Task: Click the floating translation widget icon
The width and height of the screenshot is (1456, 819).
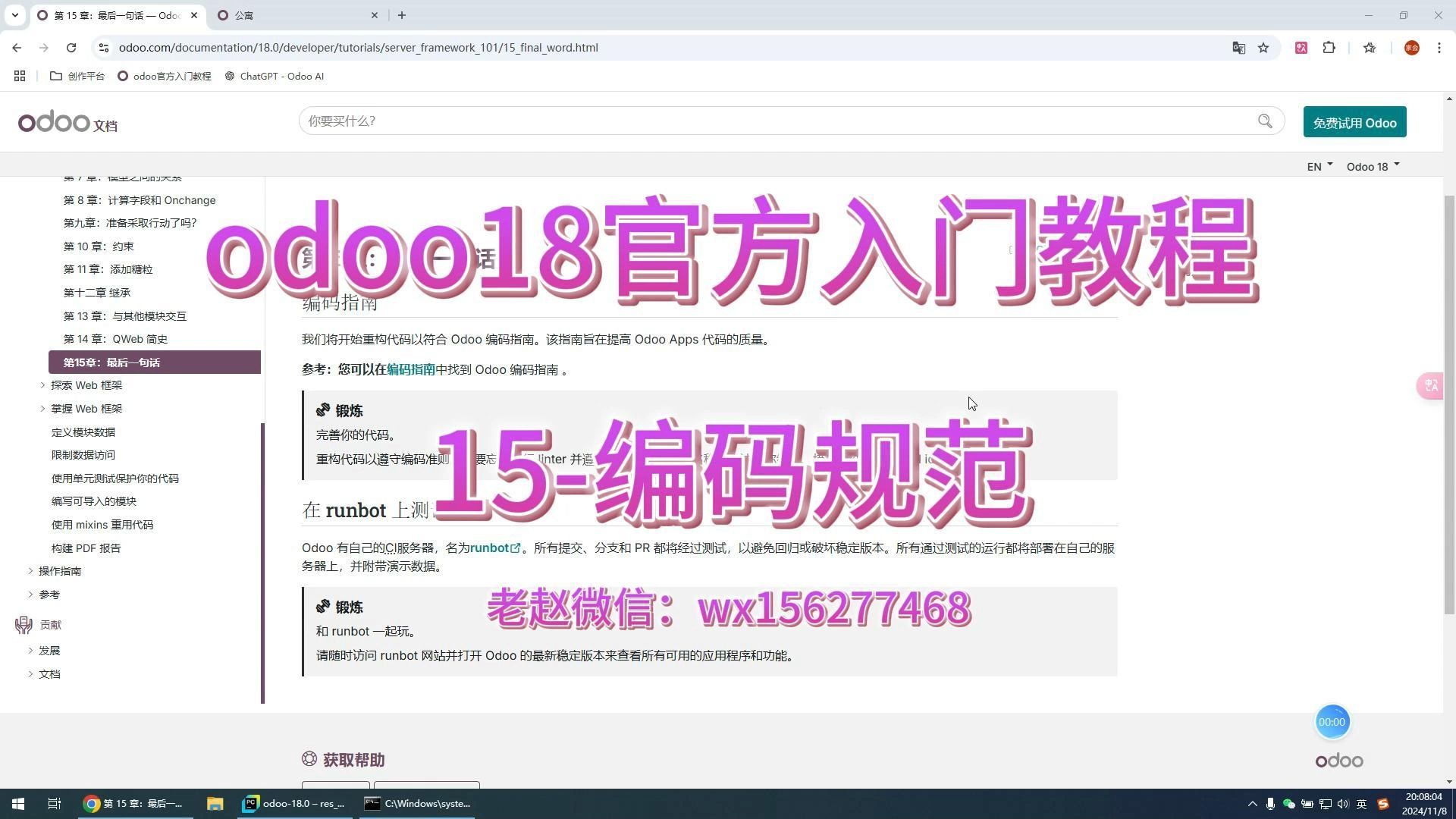Action: [x=1431, y=386]
